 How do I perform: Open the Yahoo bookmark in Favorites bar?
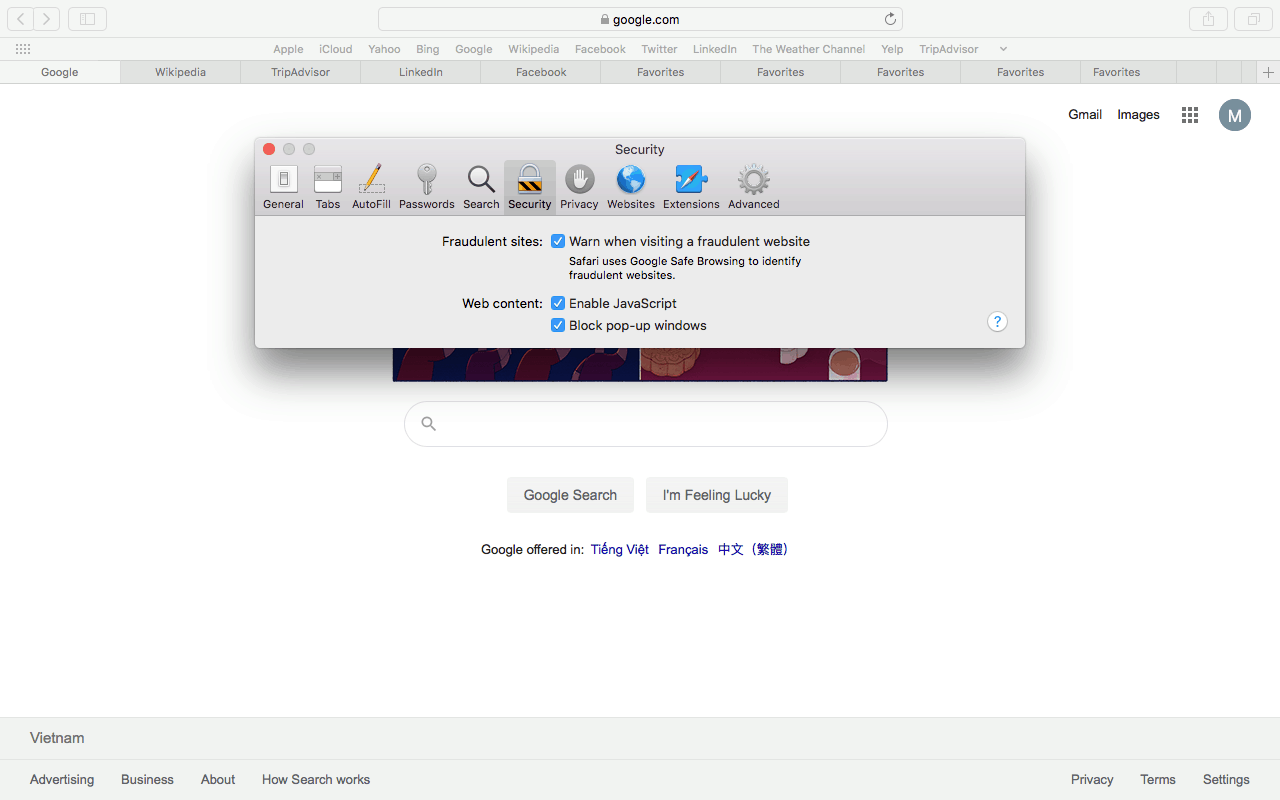click(384, 49)
